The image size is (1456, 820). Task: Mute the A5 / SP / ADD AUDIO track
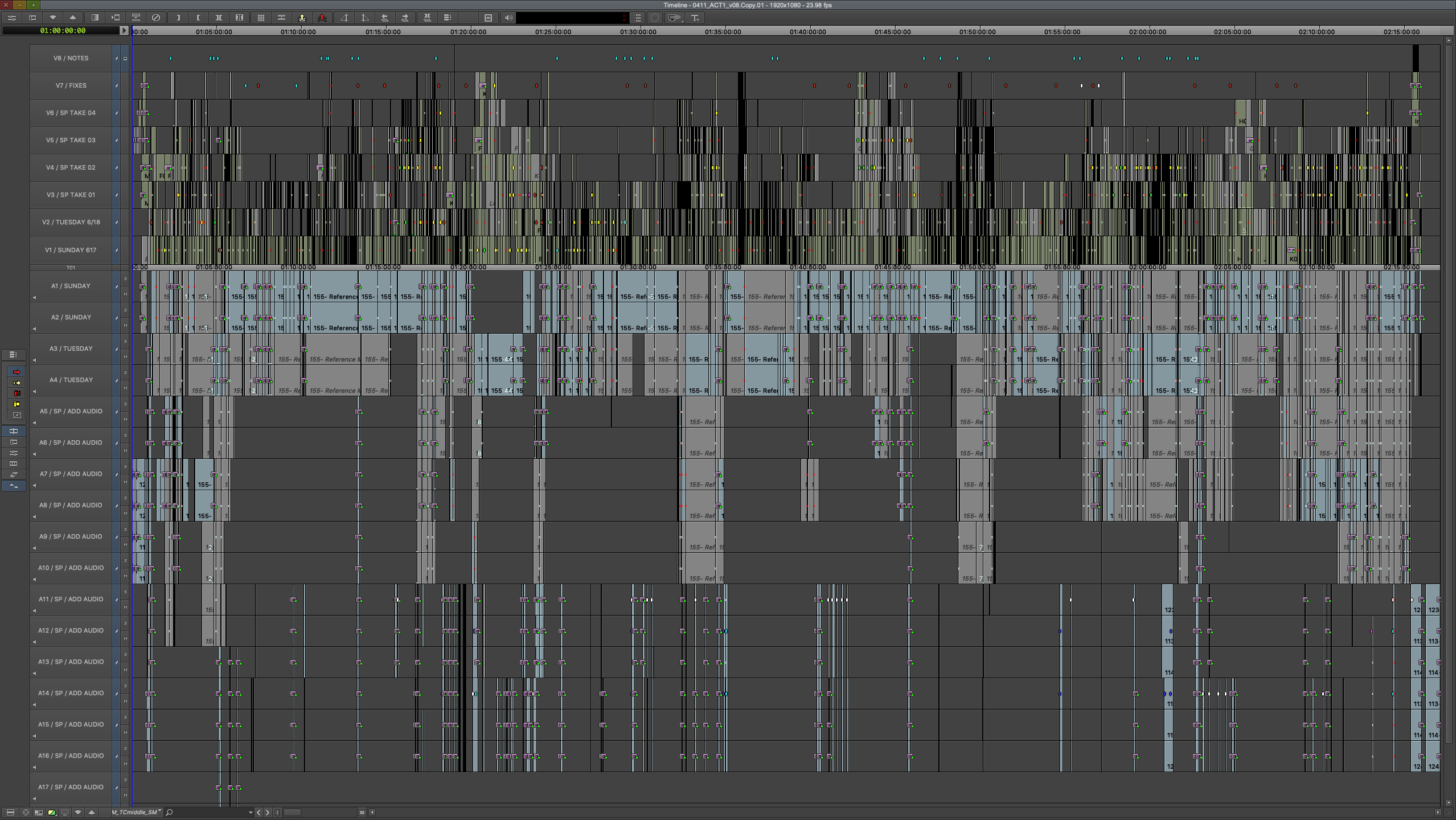[x=125, y=419]
